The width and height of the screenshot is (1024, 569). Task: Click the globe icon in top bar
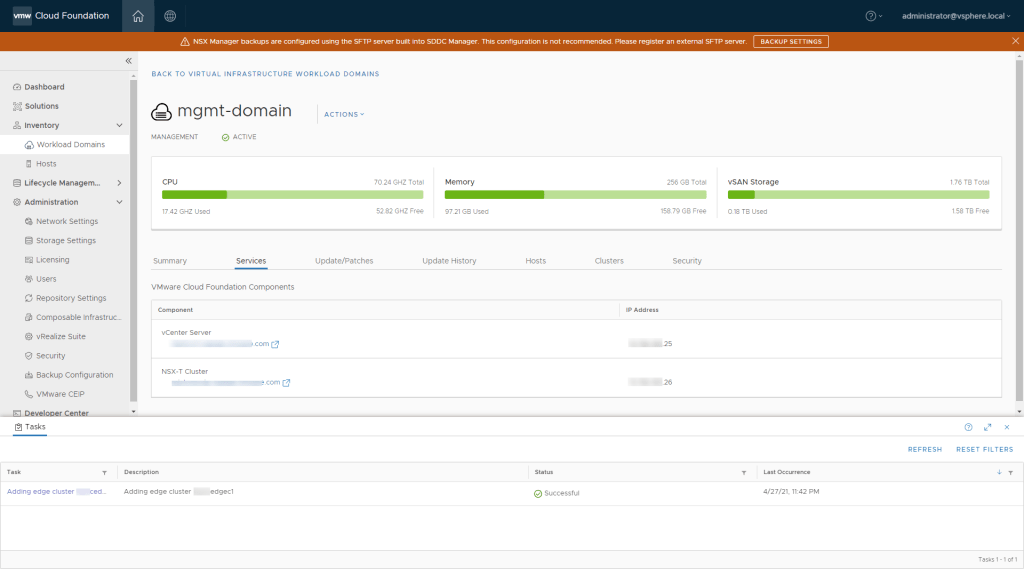[x=170, y=16]
